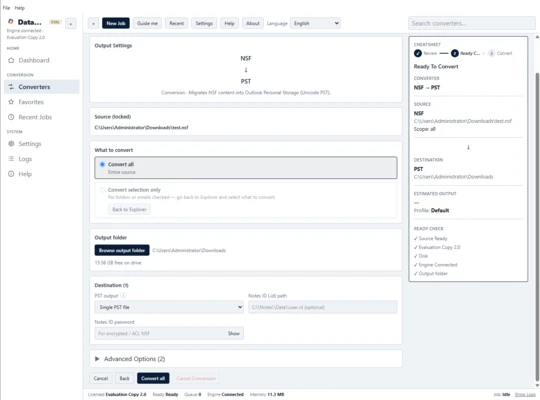Click scrollbar down arrow at bottom right

click(537, 386)
